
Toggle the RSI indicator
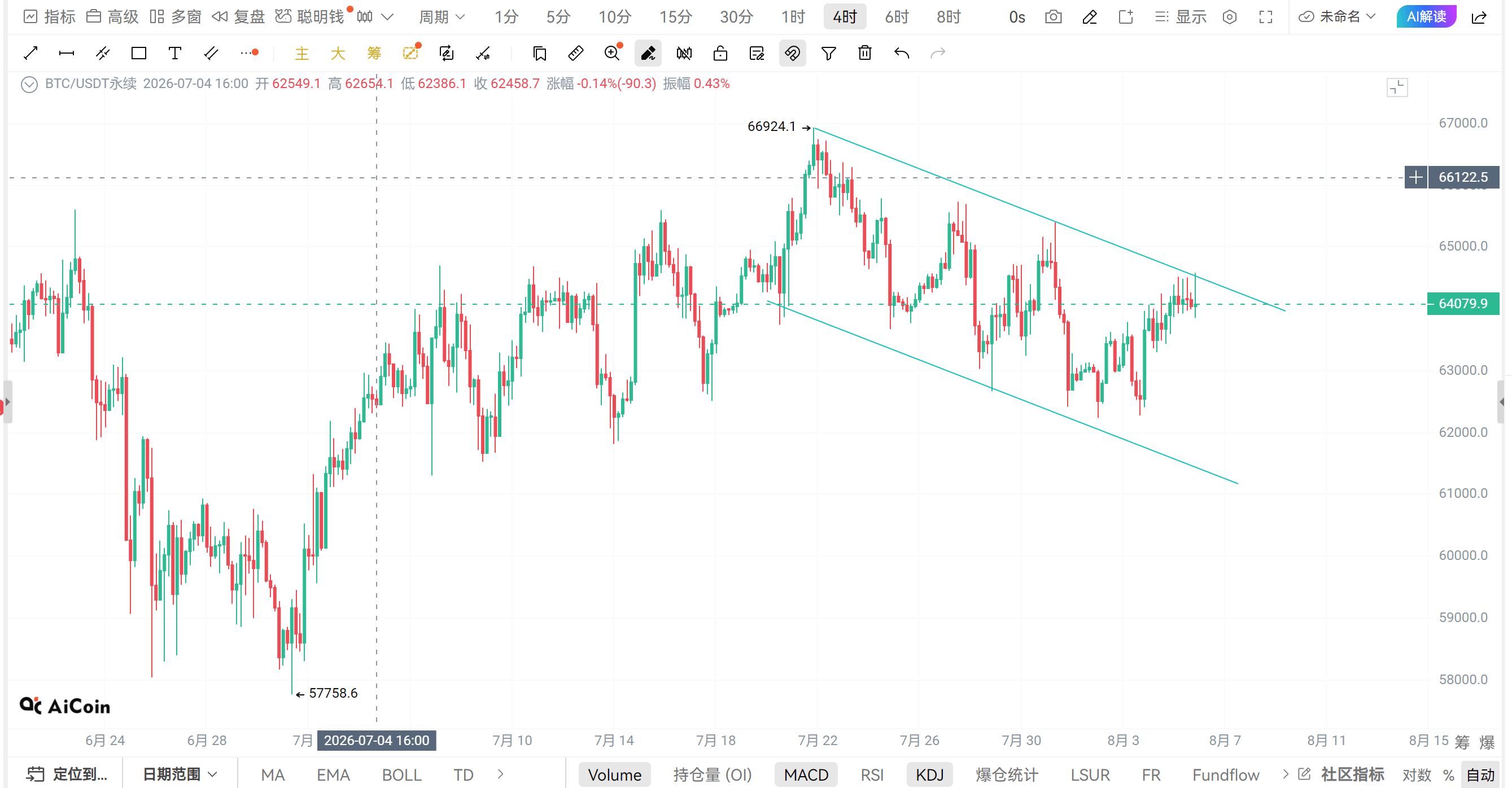pyautogui.click(x=872, y=774)
